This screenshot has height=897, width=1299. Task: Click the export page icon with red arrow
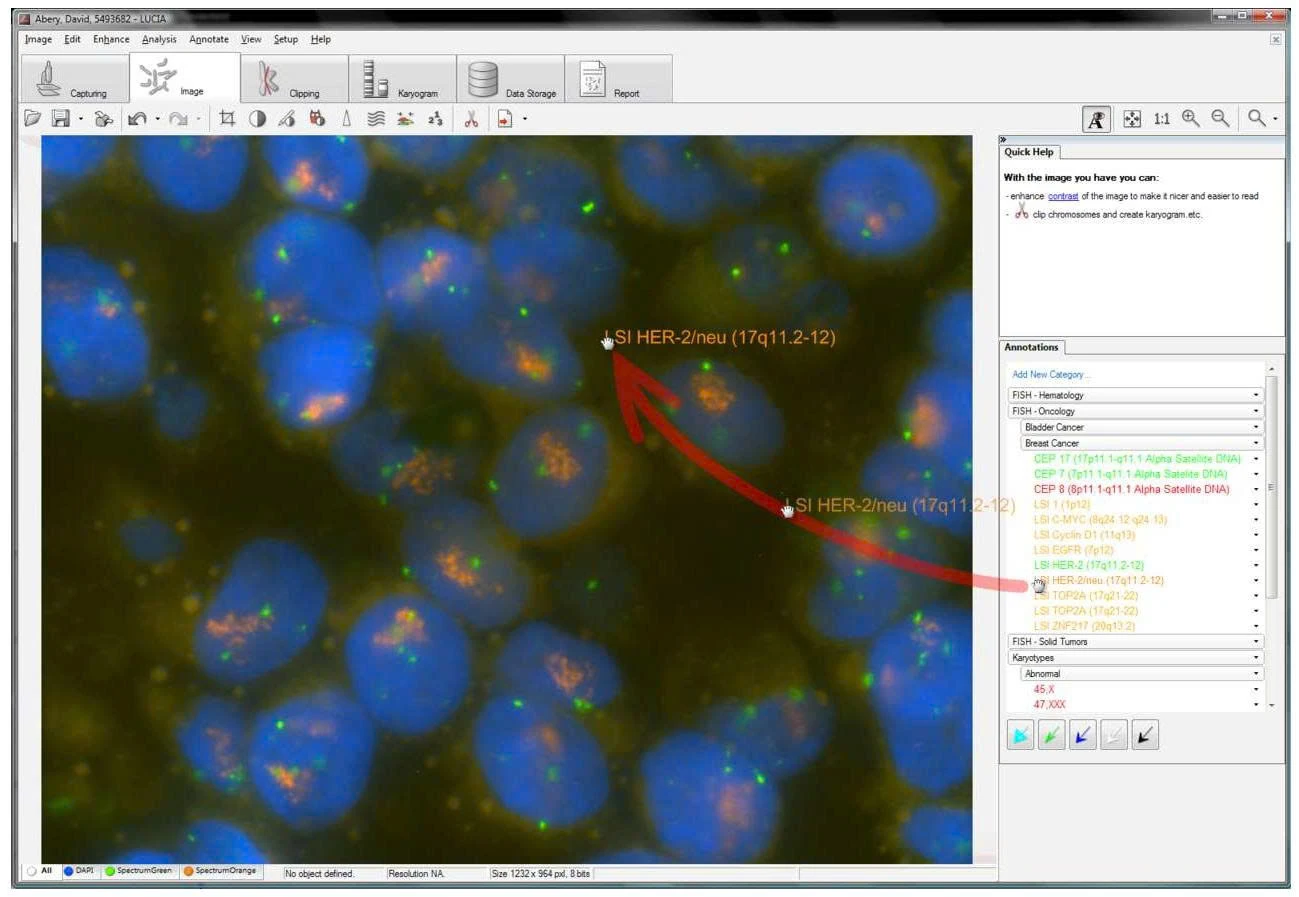click(506, 118)
